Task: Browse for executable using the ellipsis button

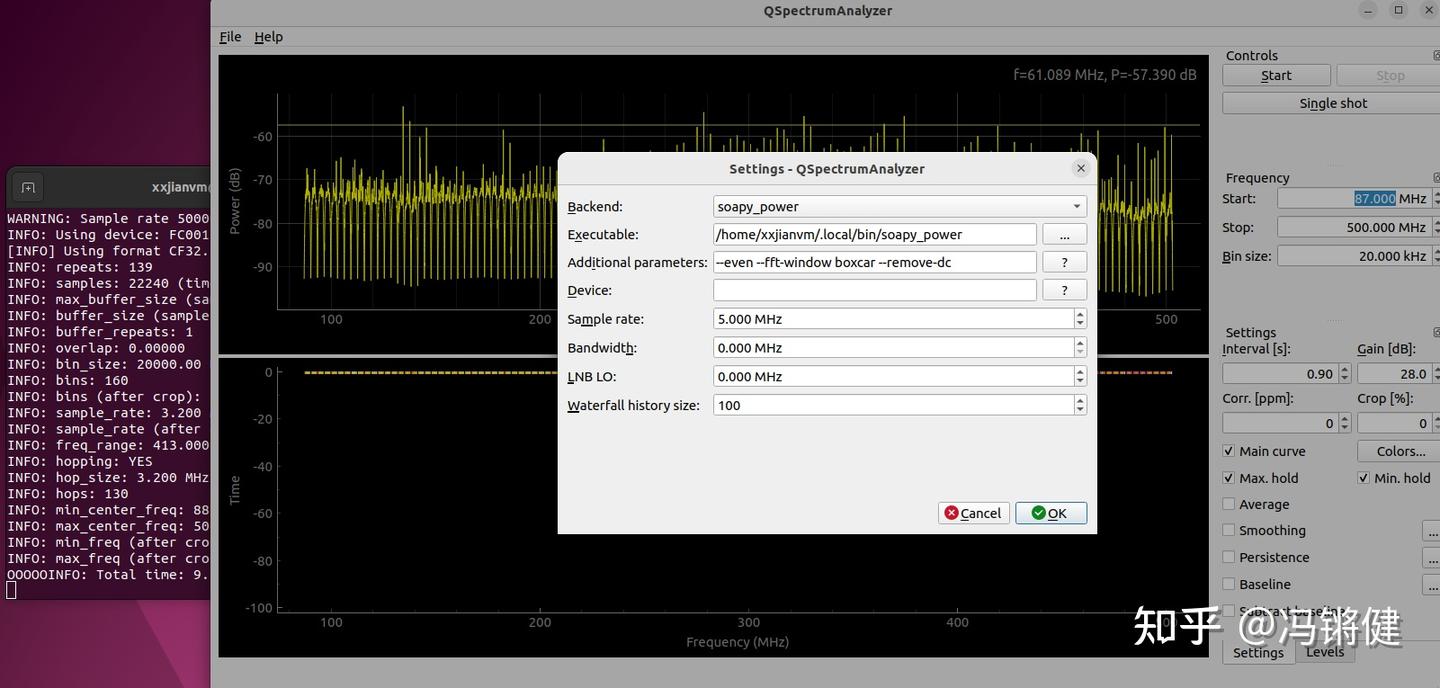Action: [x=1064, y=233]
